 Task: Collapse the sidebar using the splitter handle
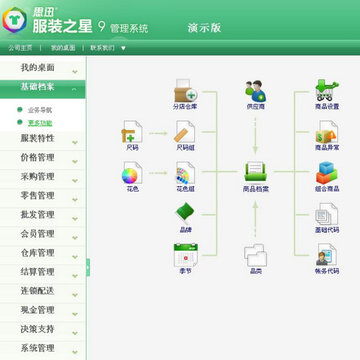tap(88, 267)
